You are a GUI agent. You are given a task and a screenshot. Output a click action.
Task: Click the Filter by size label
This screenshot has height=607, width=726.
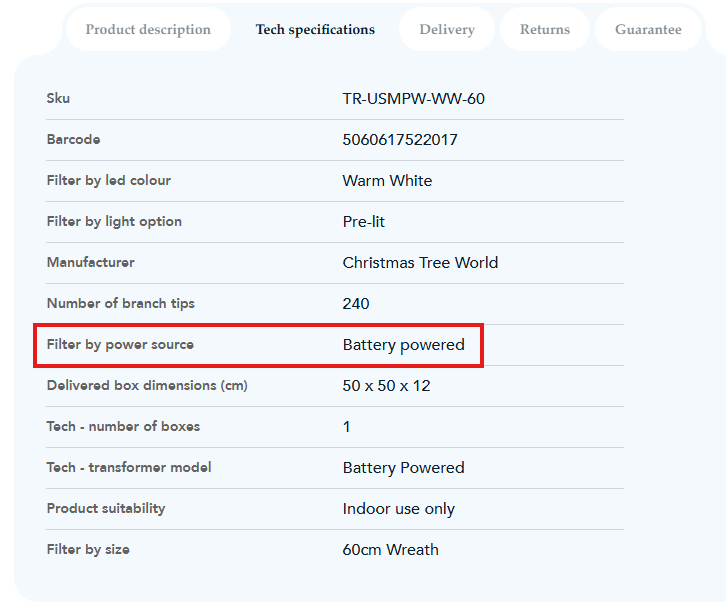(x=88, y=549)
